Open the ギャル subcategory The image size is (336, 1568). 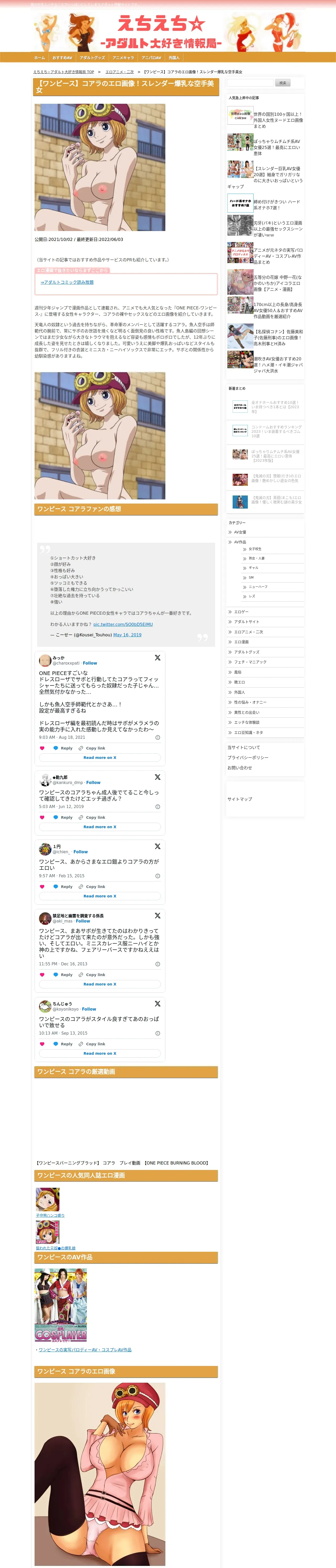(x=254, y=568)
